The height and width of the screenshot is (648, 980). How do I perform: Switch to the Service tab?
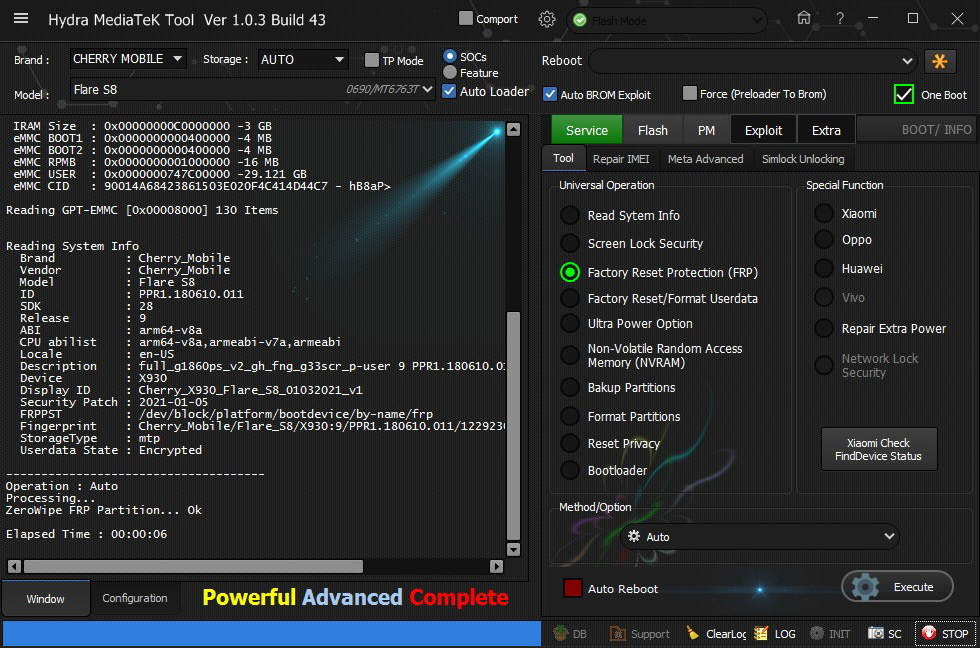[x=587, y=131]
